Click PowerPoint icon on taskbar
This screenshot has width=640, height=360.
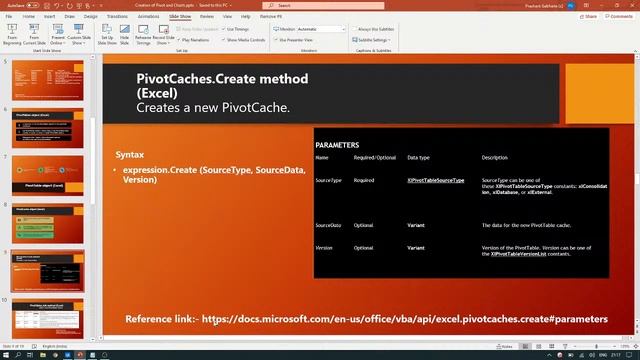click(80, 355)
